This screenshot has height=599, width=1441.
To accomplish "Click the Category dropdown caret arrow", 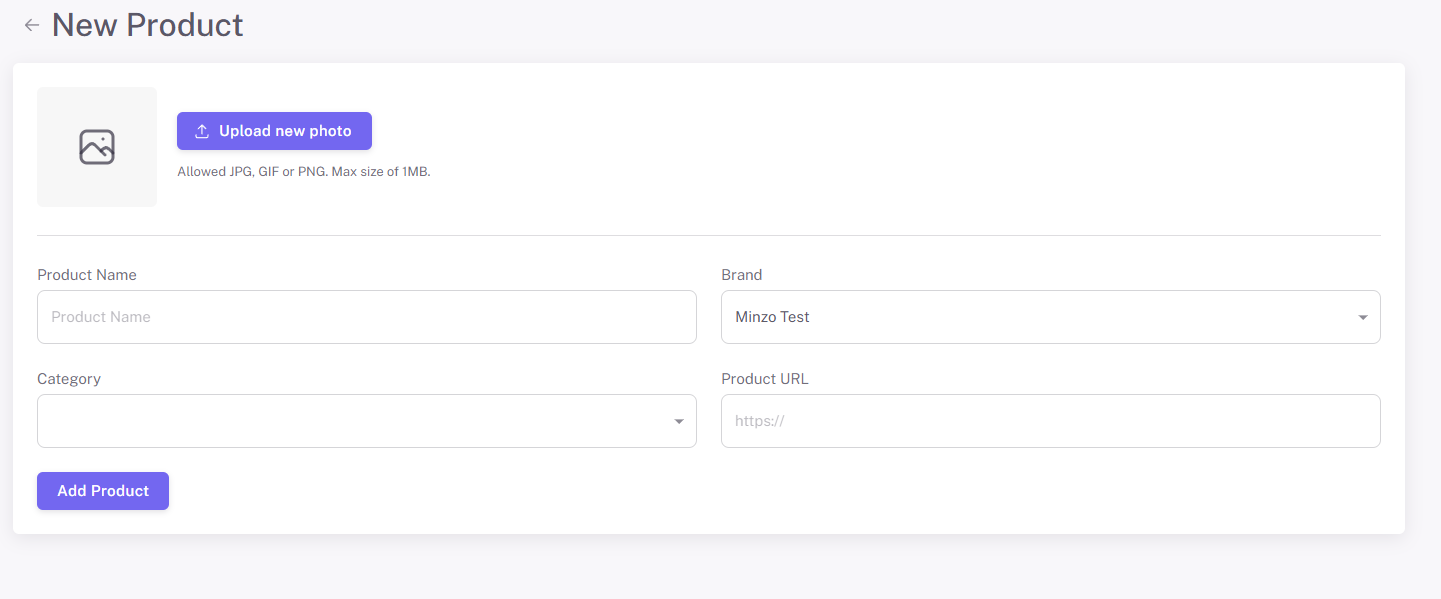I will tap(678, 422).
